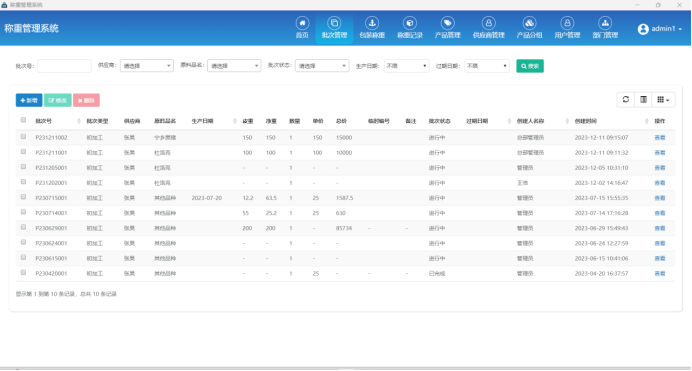Click the 批次类型 column header
This screenshot has height=371, width=692.
[x=97, y=121]
